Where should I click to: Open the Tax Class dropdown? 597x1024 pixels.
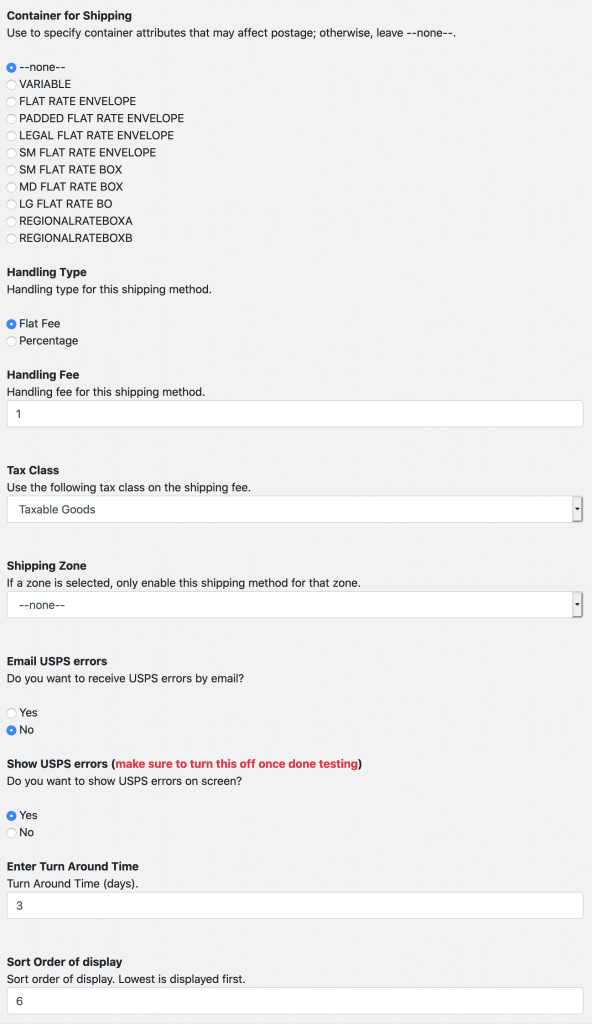tap(295, 509)
